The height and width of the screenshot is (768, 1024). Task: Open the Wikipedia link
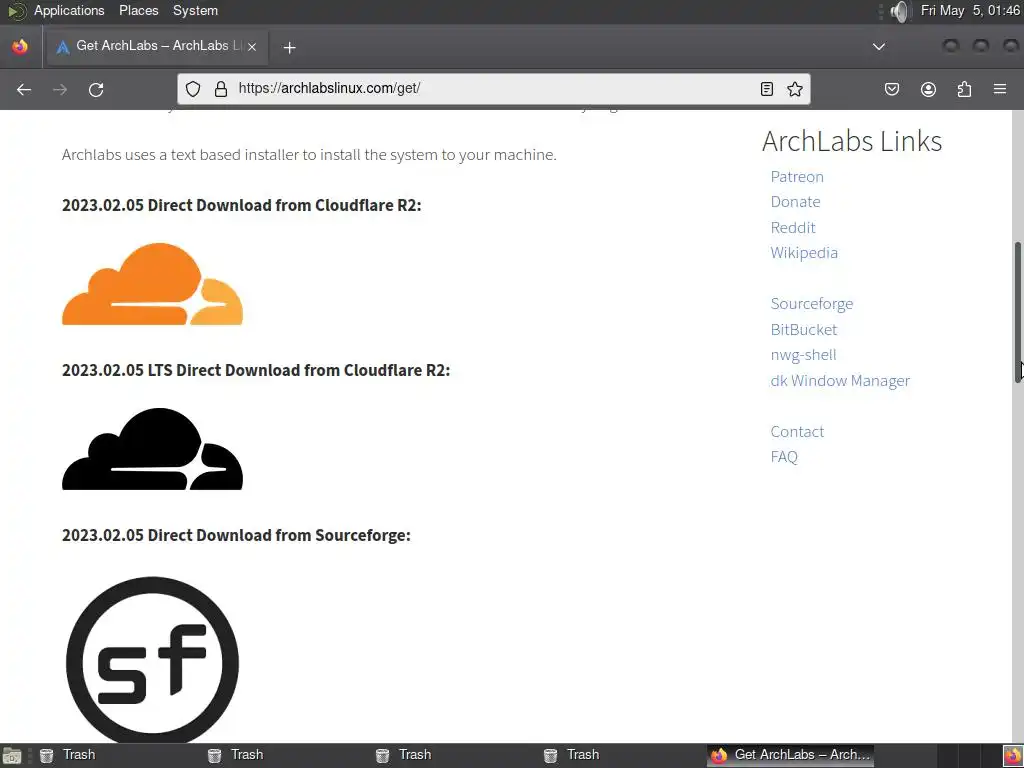point(804,253)
